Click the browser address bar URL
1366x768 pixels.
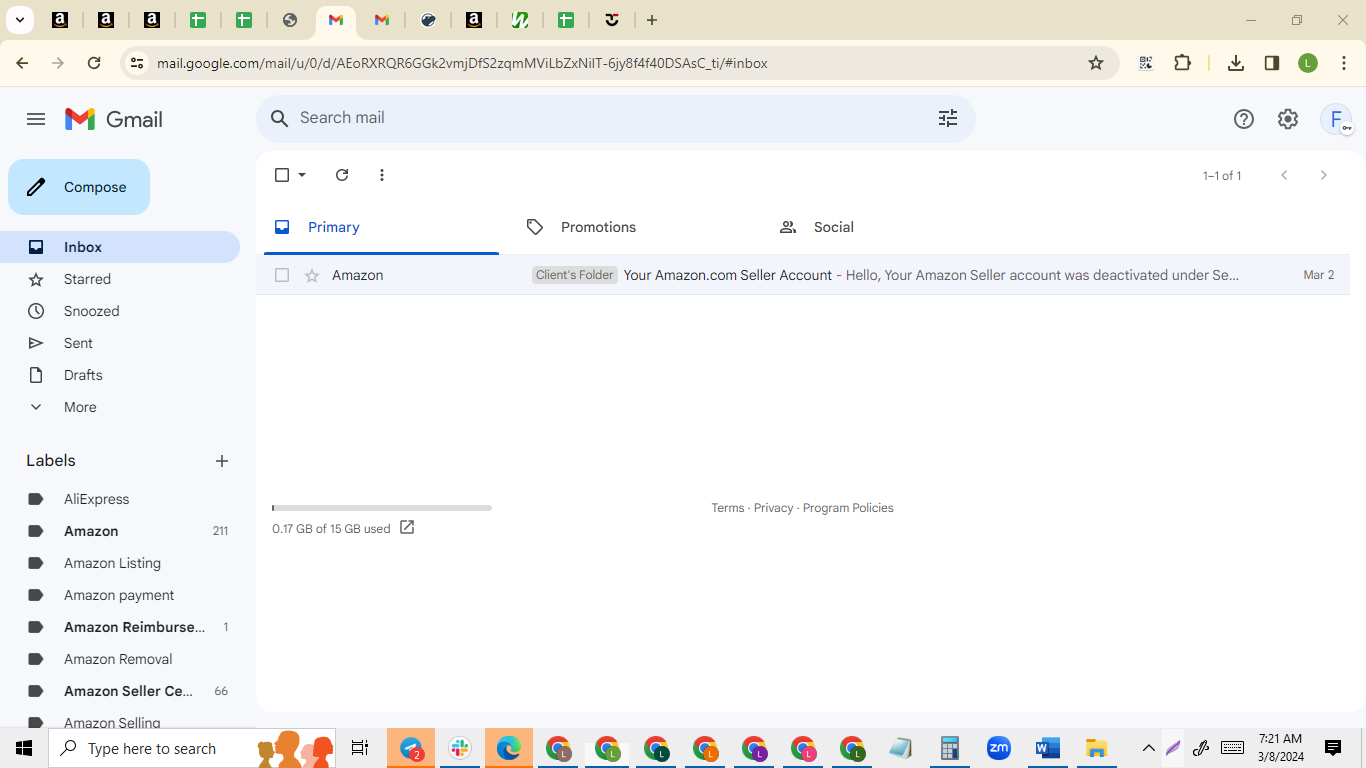tap(462, 63)
